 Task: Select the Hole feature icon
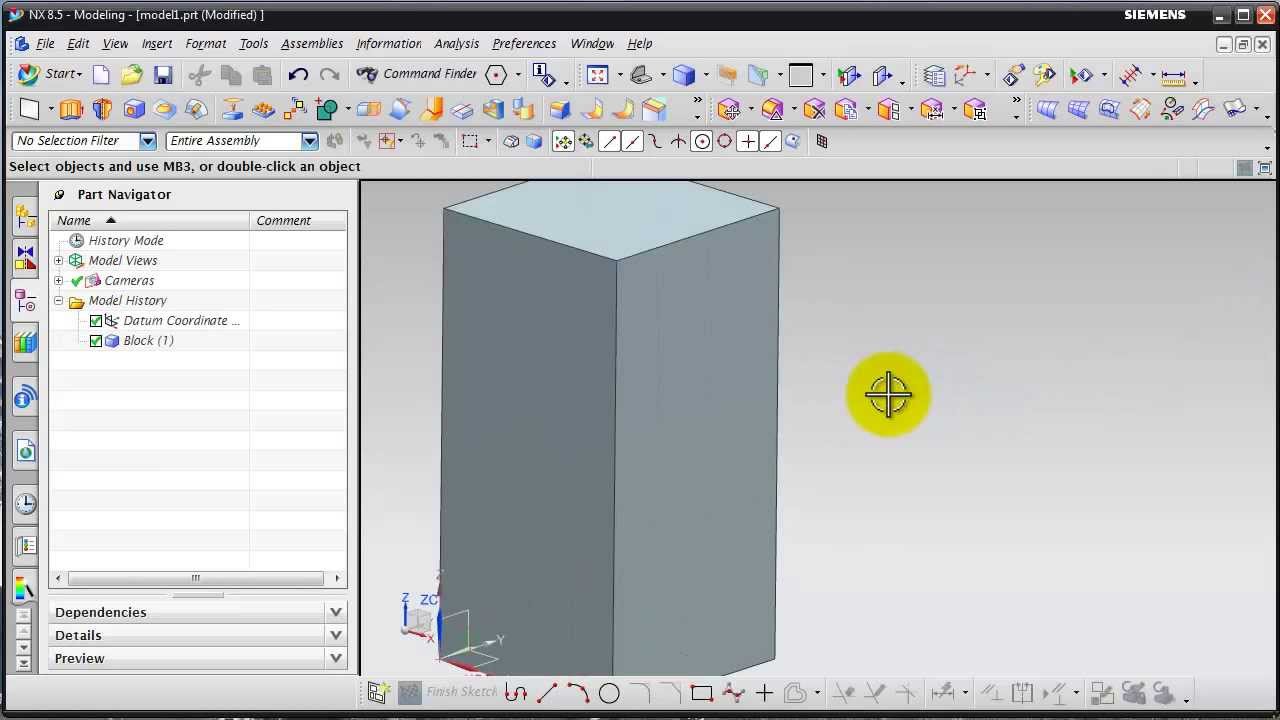134,109
